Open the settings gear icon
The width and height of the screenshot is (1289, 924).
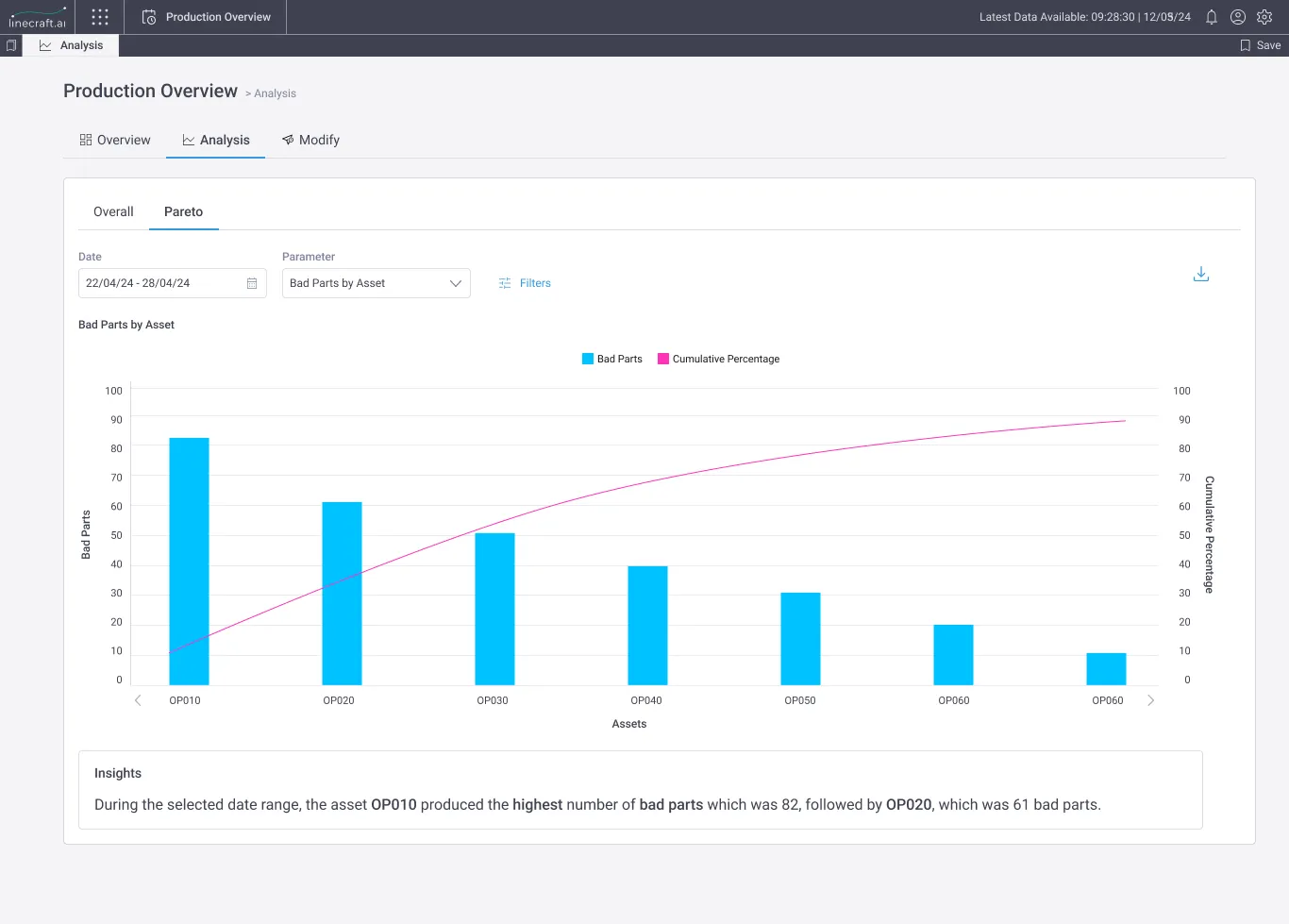pyautogui.click(x=1264, y=17)
